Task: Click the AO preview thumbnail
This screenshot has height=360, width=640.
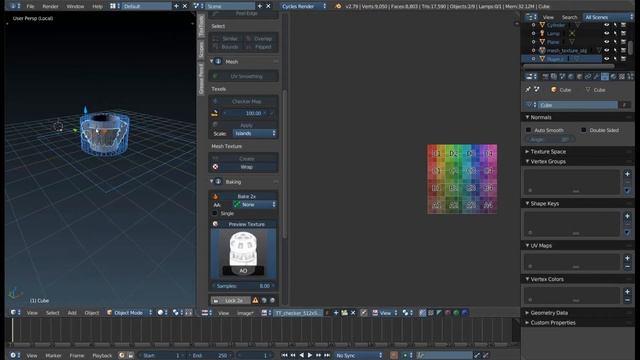Action: click(244, 252)
